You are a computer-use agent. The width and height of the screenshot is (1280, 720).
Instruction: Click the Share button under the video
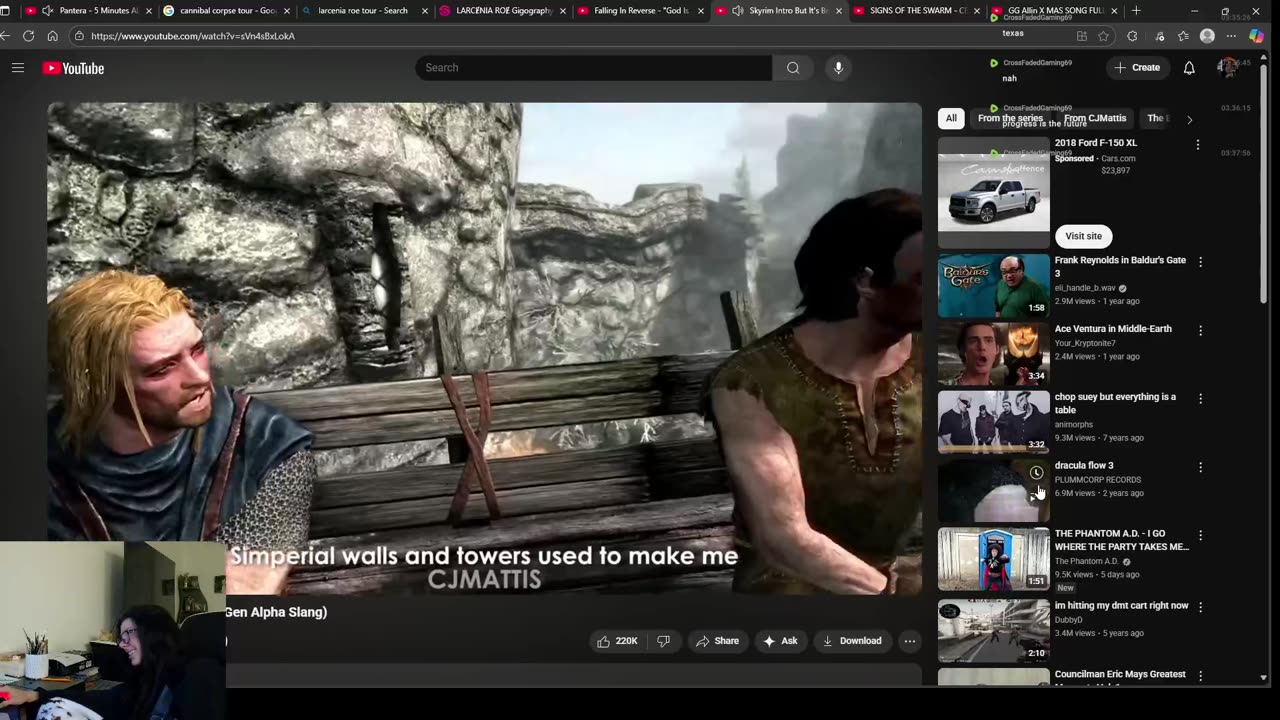pos(717,641)
